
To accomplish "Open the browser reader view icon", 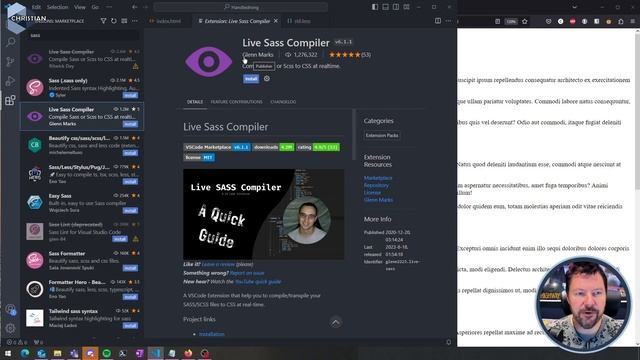I will [497, 21].
